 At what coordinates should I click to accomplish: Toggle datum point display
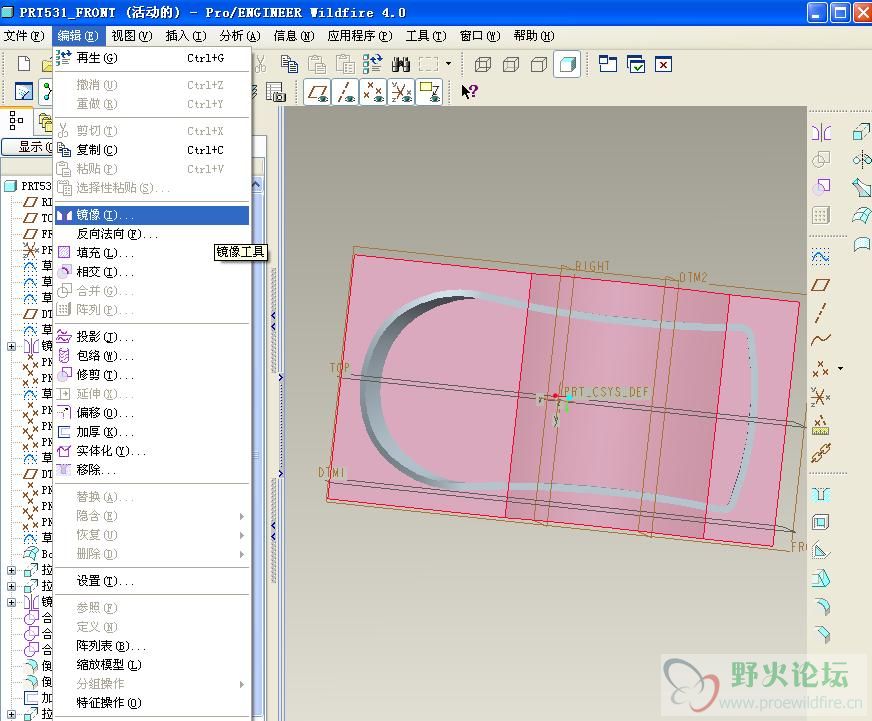pos(373,92)
